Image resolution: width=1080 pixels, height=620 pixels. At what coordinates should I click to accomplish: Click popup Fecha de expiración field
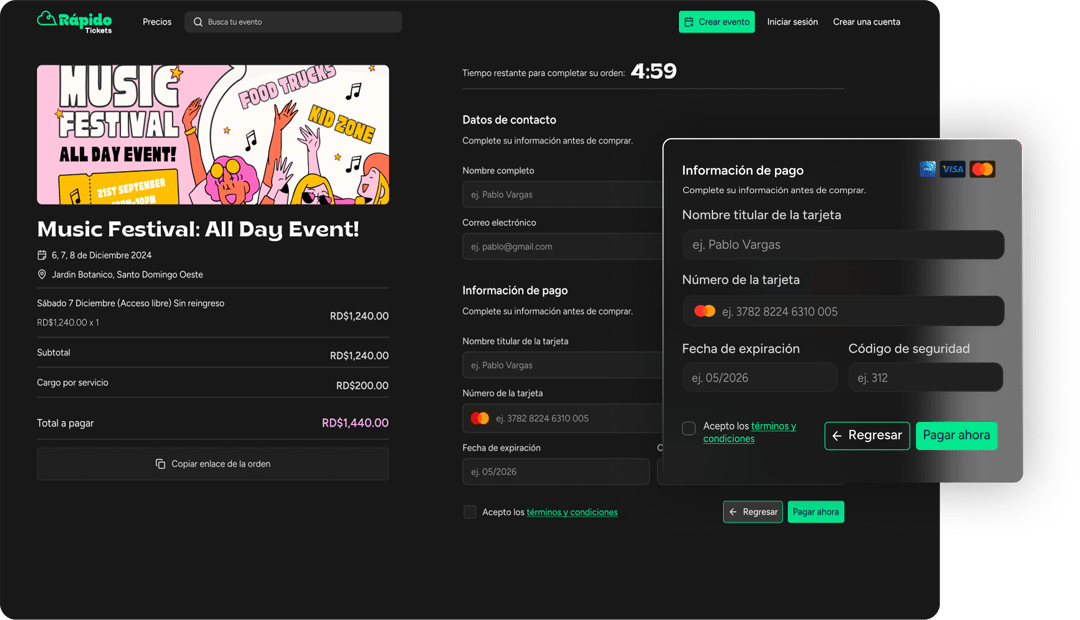(760, 378)
